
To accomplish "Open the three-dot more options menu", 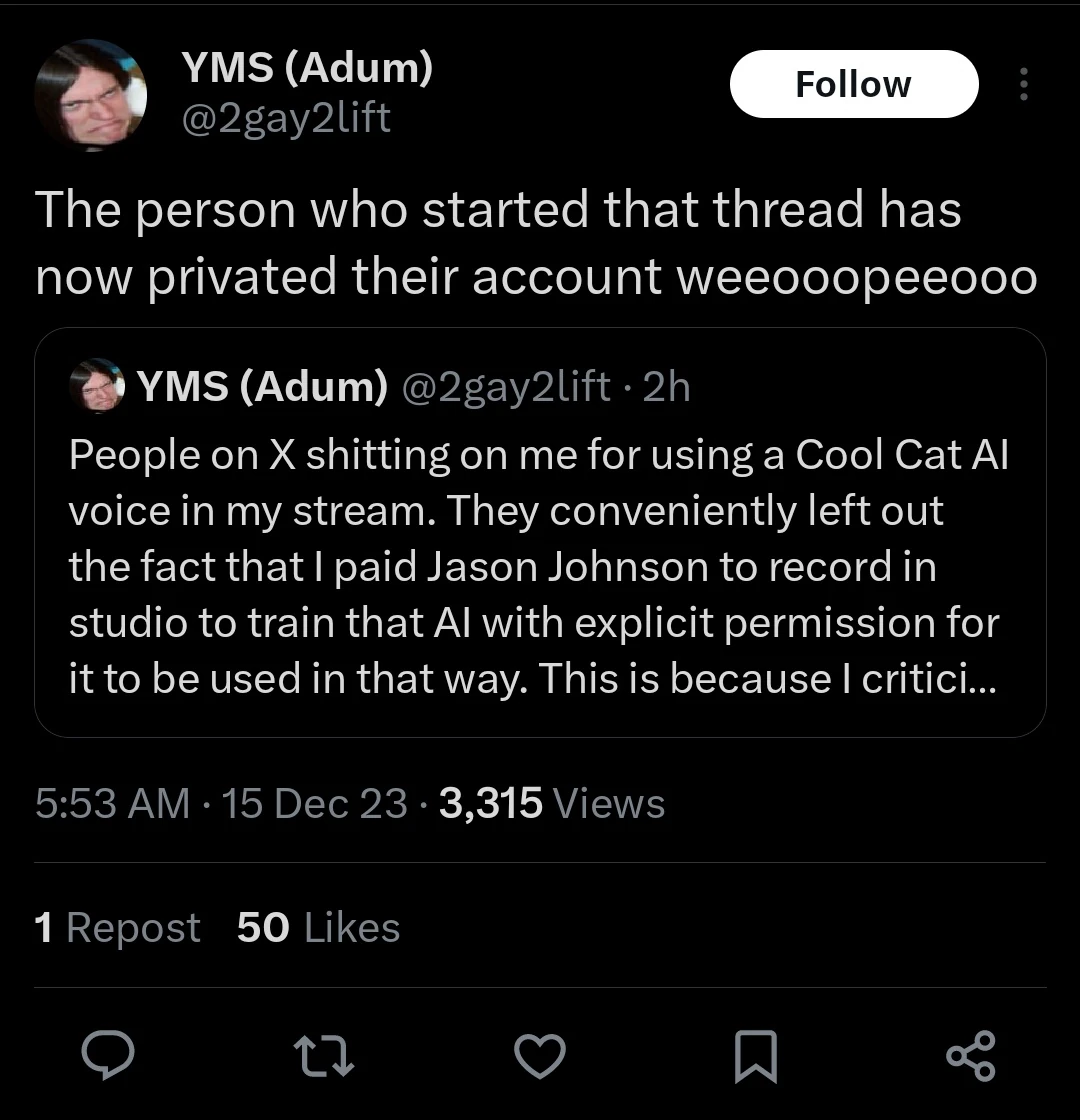I will pos(1022,85).
